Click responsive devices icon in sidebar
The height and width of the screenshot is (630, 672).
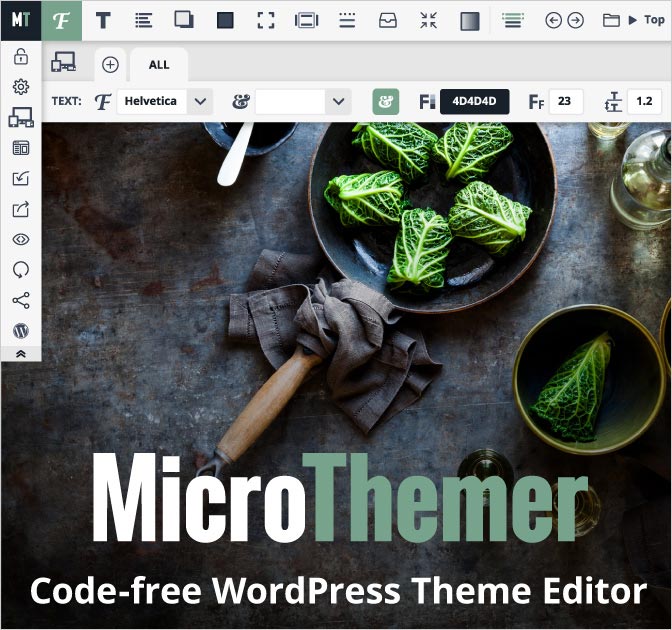(x=21, y=117)
